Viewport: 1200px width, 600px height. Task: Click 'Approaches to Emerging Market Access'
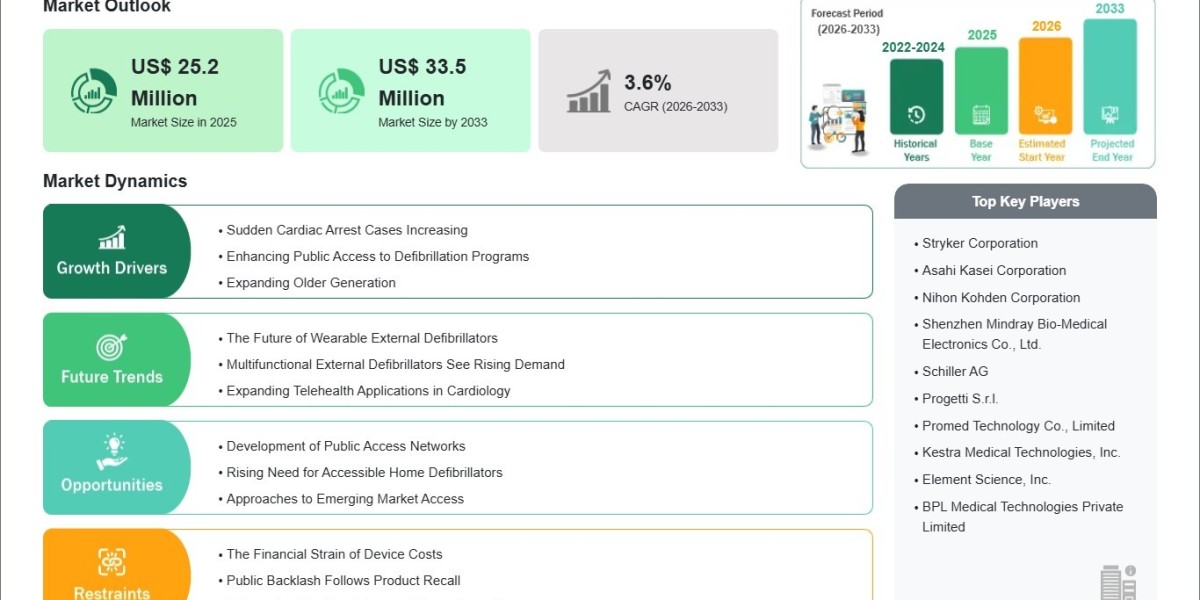pos(345,499)
